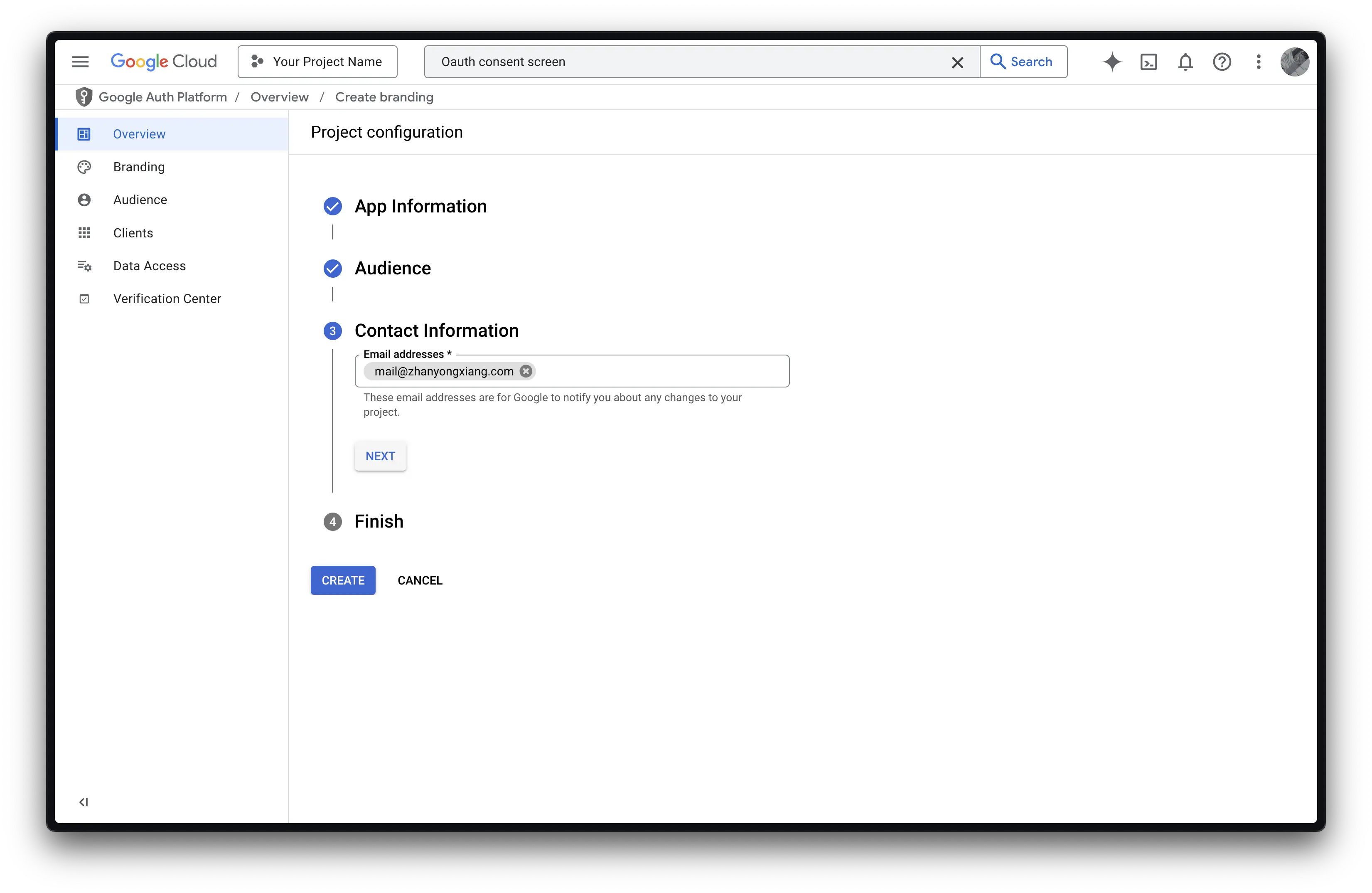This screenshot has width=1372, height=893.
Task: Open Data Access in the sidebar
Action: (172, 265)
